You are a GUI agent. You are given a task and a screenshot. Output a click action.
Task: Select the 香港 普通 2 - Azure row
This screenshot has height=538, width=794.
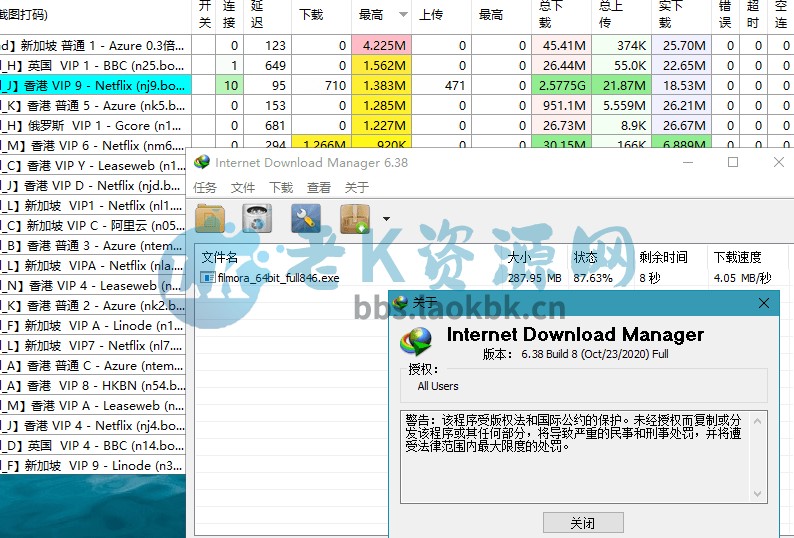point(93,305)
